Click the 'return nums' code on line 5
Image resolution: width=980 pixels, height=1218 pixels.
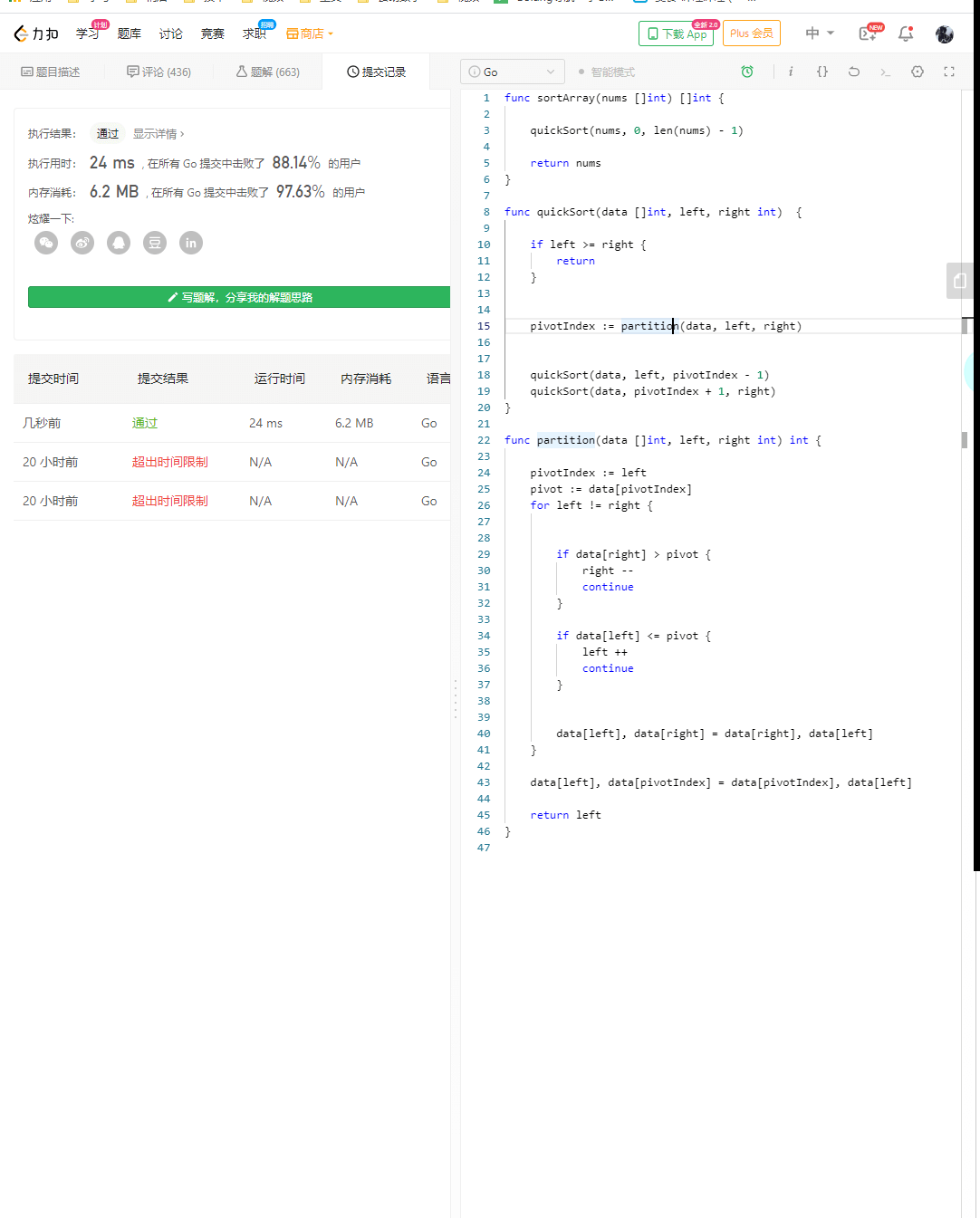point(565,163)
